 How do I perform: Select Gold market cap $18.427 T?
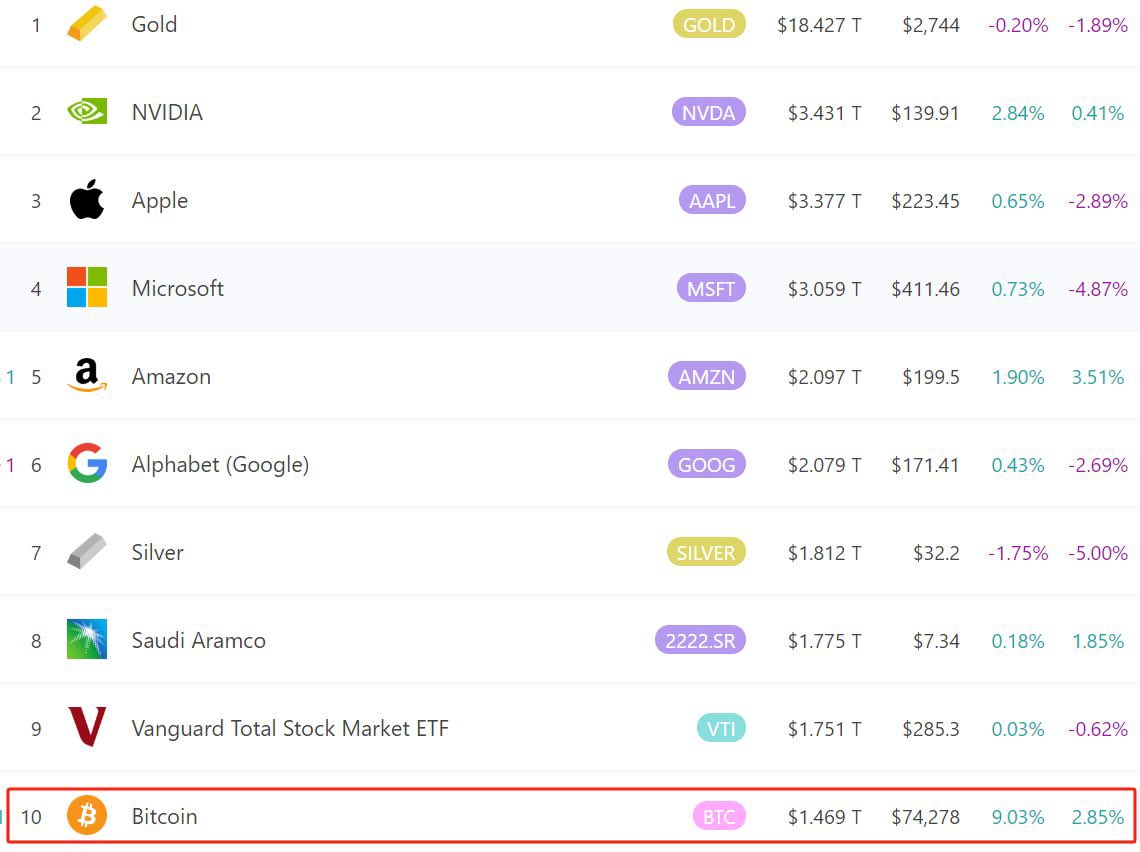click(x=819, y=25)
